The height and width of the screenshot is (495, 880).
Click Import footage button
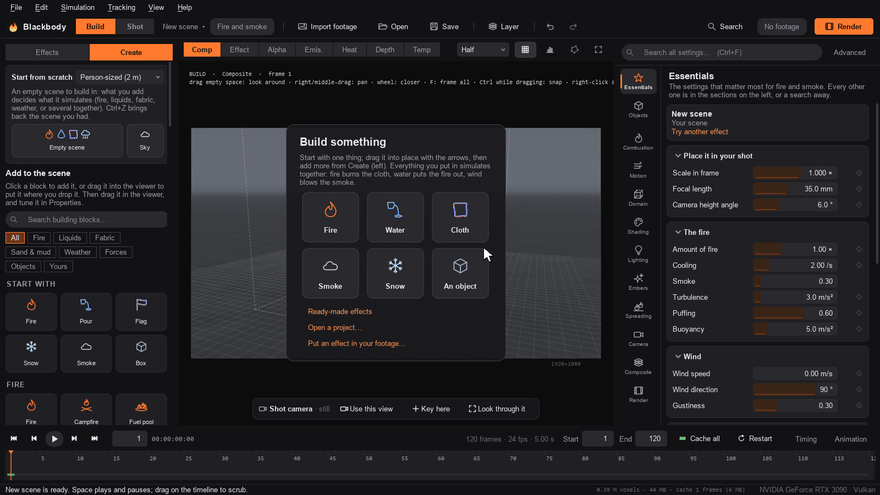pos(327,26)
